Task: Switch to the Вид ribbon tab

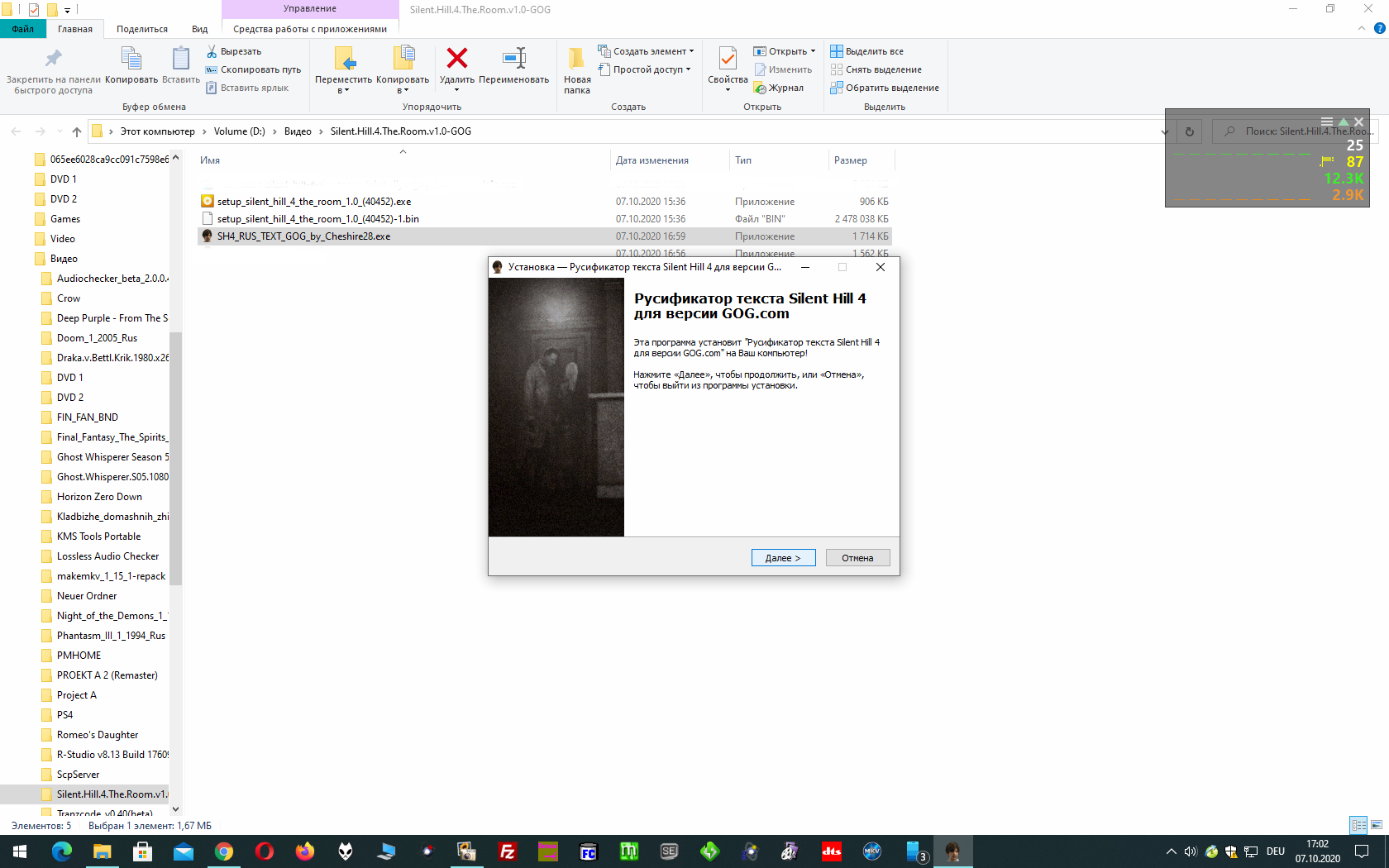Action: pyautogui.click(x=200, y=29)
